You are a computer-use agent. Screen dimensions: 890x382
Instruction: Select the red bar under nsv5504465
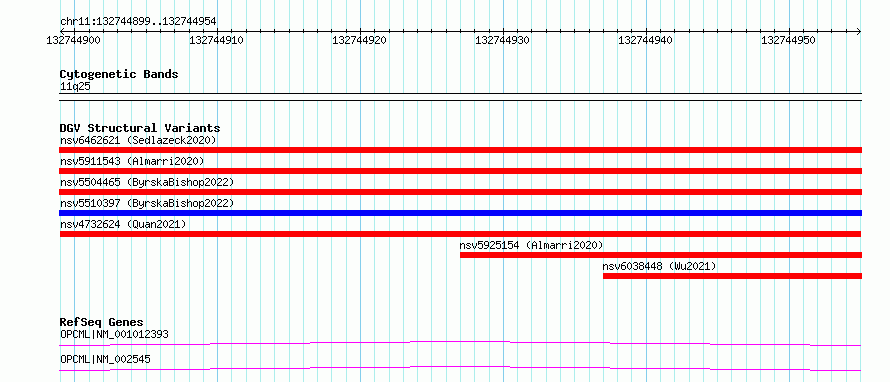460,192
